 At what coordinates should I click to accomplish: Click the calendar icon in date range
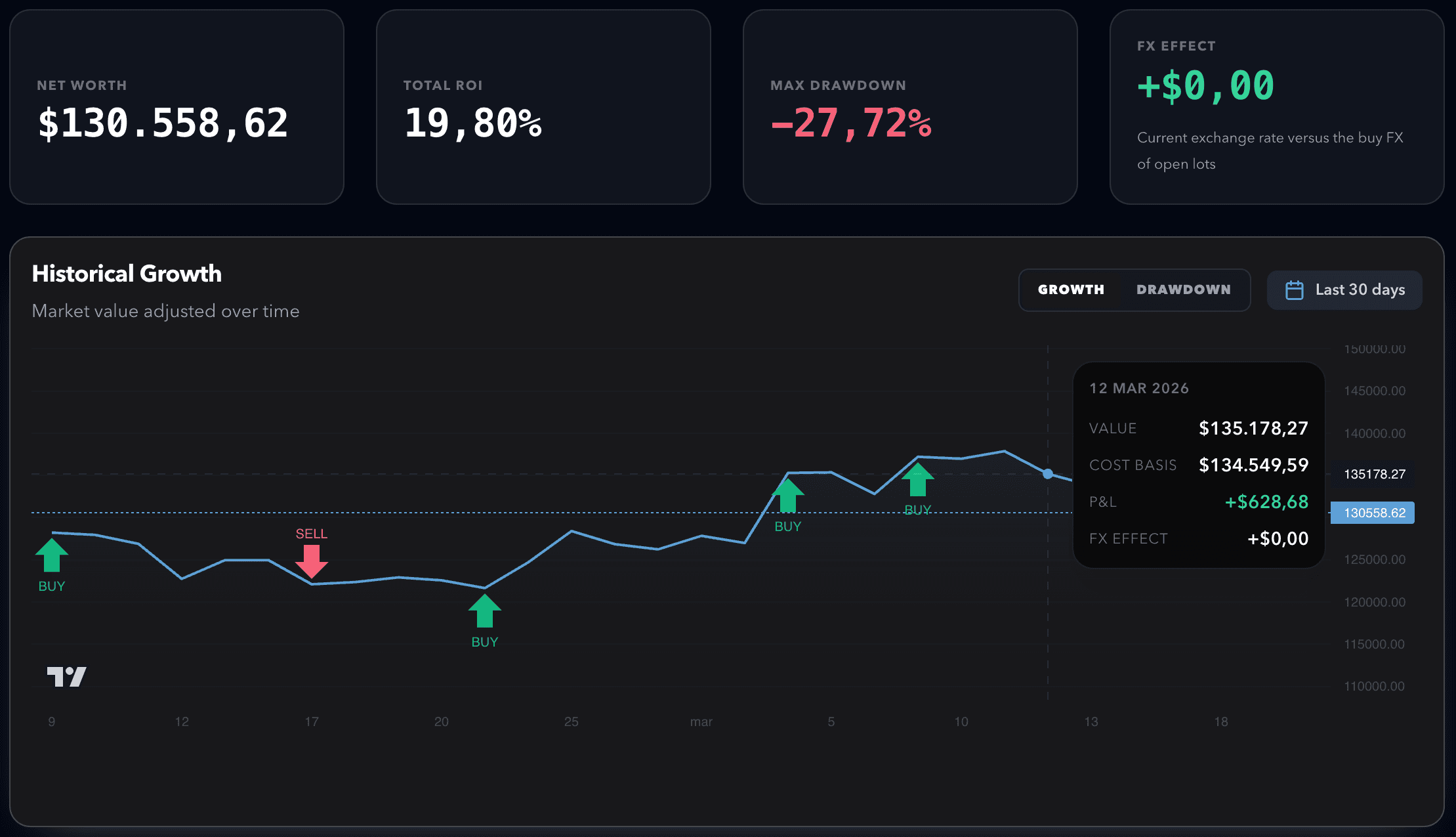(x=1294, y=290)
